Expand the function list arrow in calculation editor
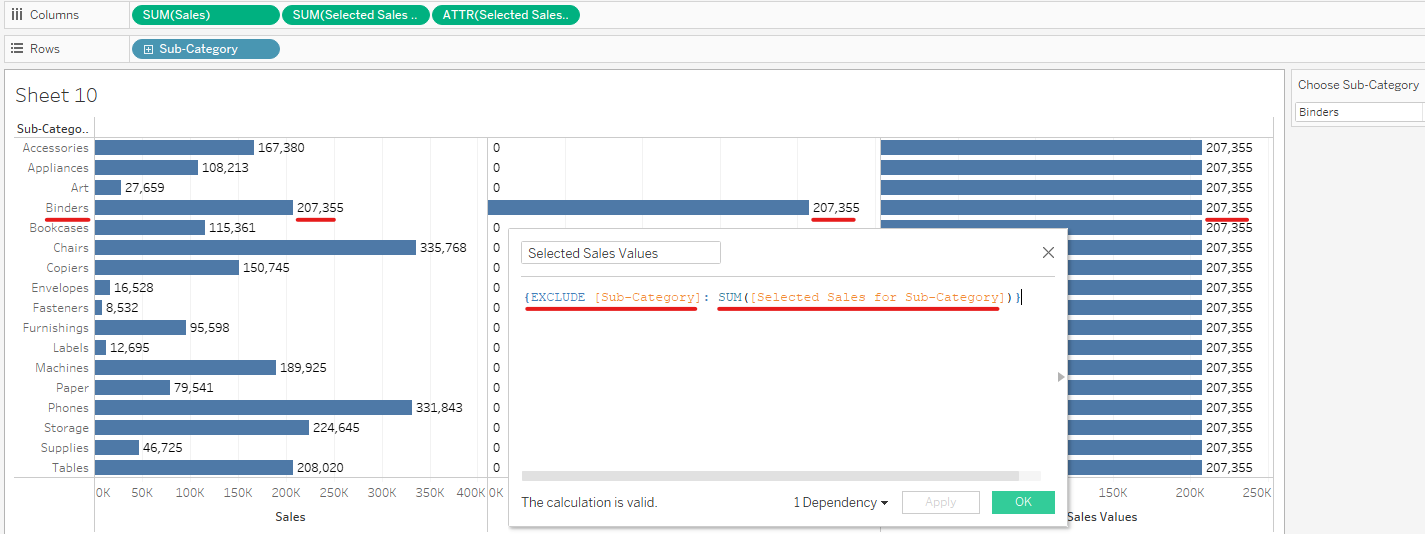The image size is (1425, 534). tap(1061, 377)
